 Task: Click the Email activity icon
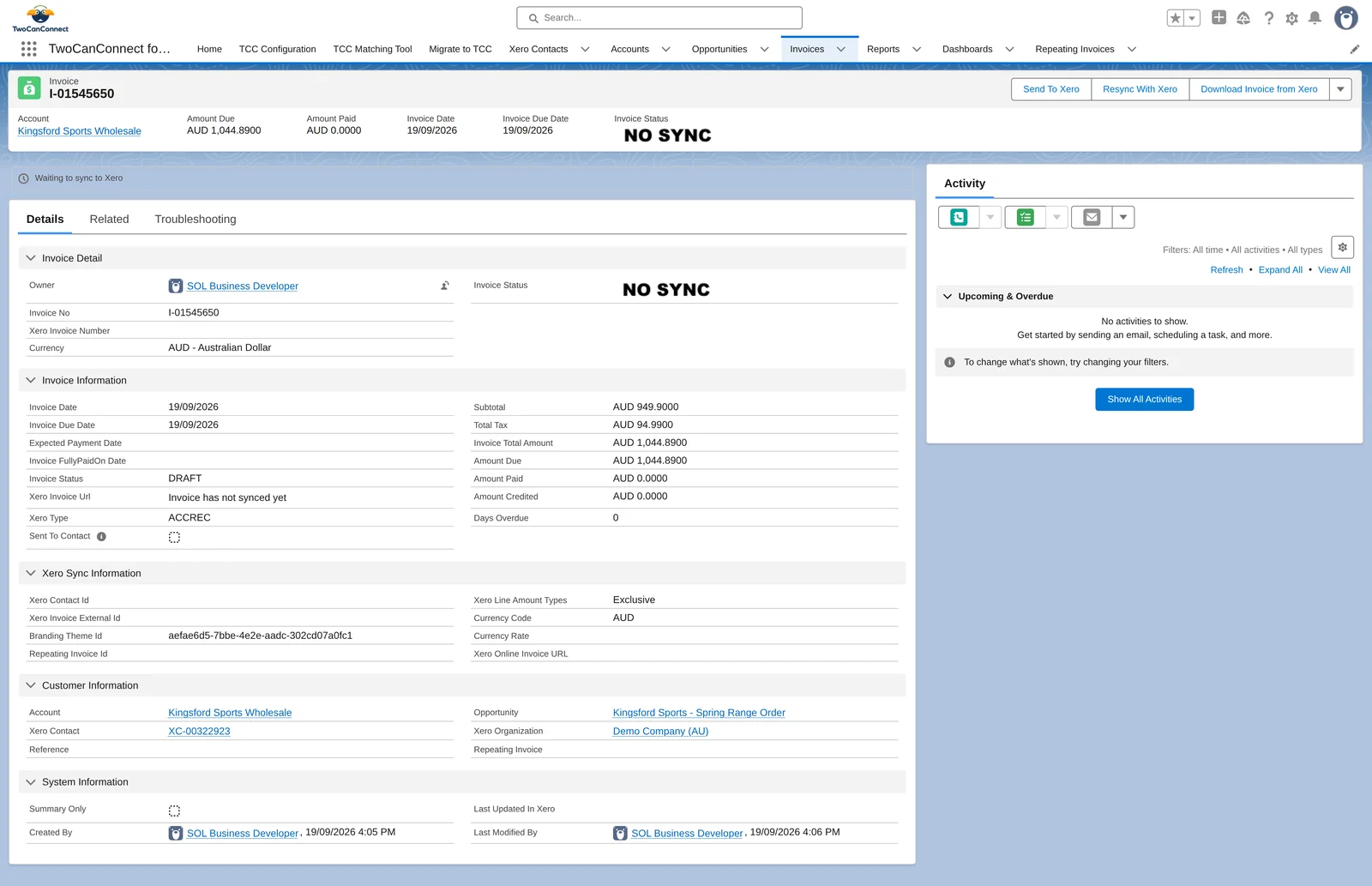(1092, 218)
